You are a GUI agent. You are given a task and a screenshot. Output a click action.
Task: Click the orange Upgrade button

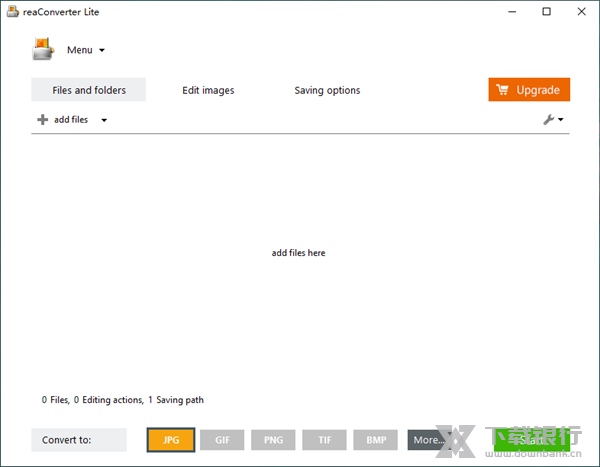click(x=529, y=90)
